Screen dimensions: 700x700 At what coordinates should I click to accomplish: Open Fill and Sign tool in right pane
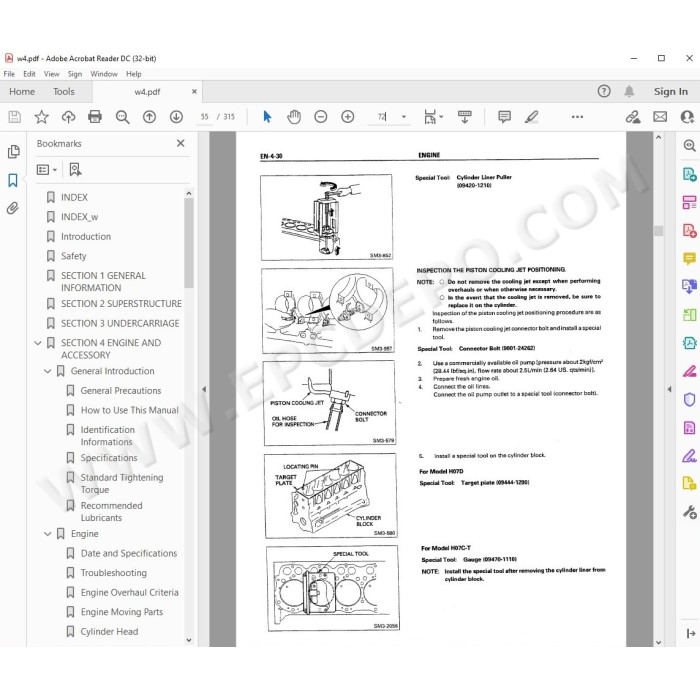pyautogui.click(x=689, y=456)
